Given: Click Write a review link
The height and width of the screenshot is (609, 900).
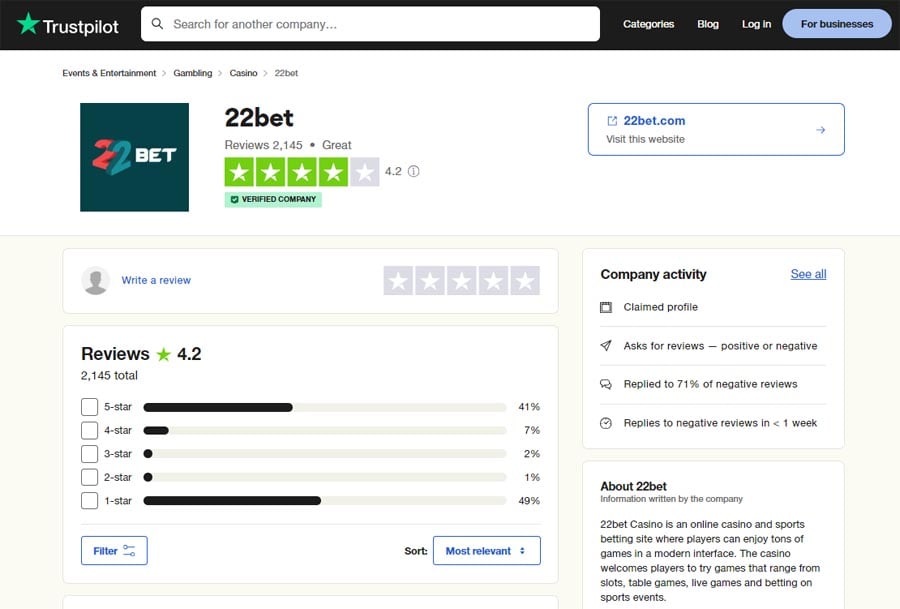Looking at the screenshot, I should click(x=156, y=280).
